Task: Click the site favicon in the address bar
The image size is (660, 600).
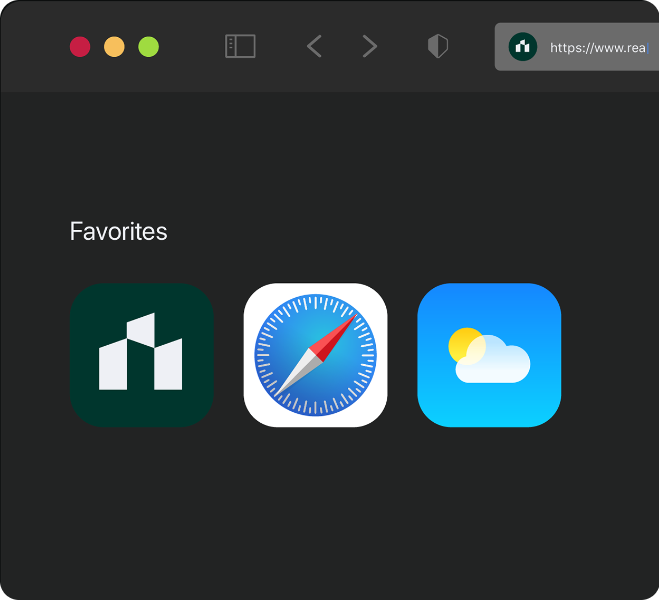Action: [523, 47]
